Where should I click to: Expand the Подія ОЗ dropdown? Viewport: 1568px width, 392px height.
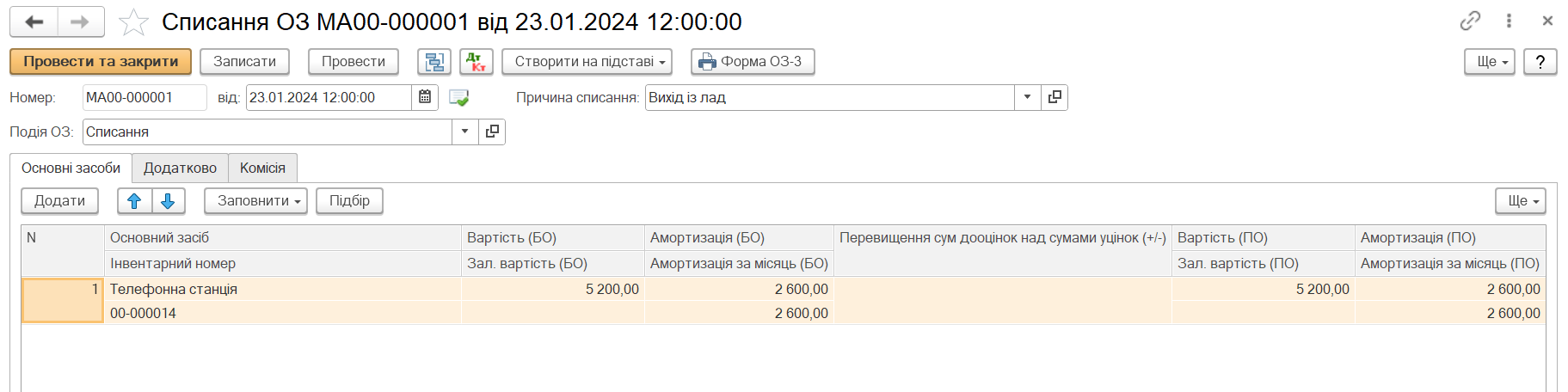click(x=465, y=132)
